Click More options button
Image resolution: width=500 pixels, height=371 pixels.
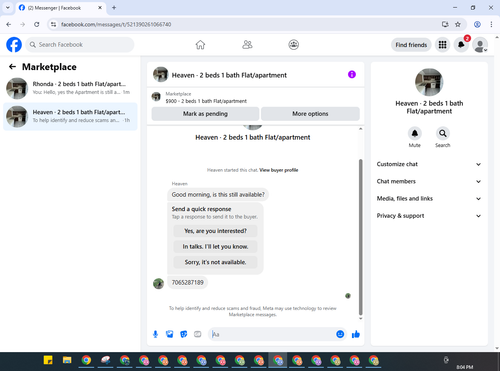pos(310,114)
